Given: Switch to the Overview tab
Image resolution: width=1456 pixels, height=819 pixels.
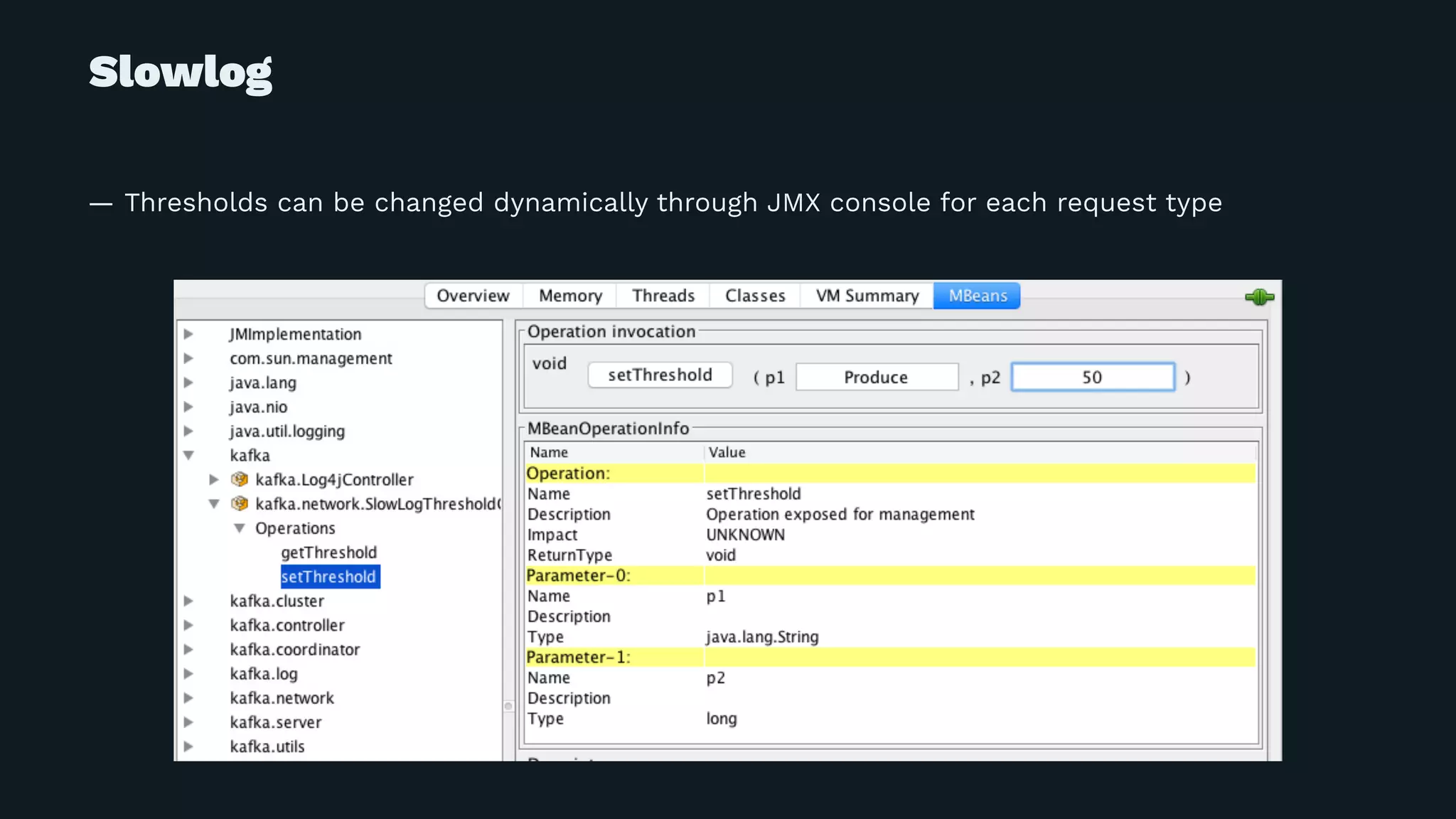Looking at the screenshot, I should click(x=473, y=296).
